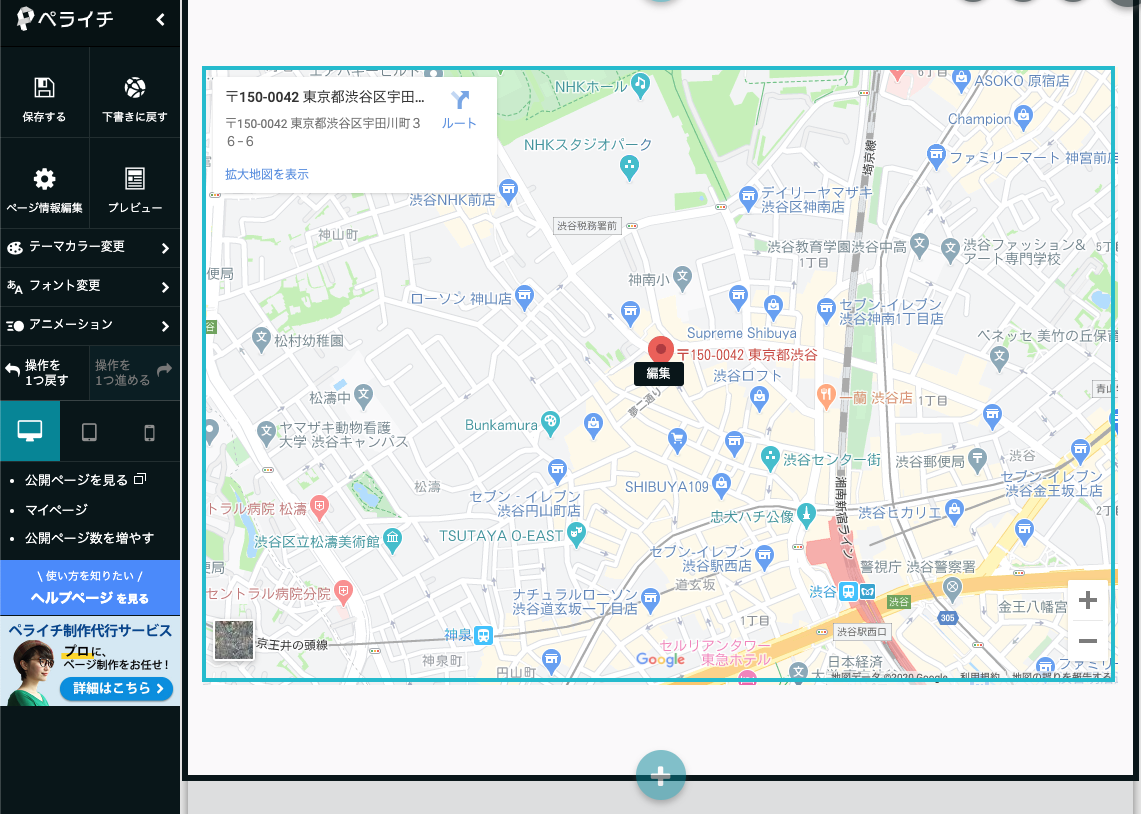
Task: Undo with 操作を1つ戻す
Action: [x=44, y=372]
